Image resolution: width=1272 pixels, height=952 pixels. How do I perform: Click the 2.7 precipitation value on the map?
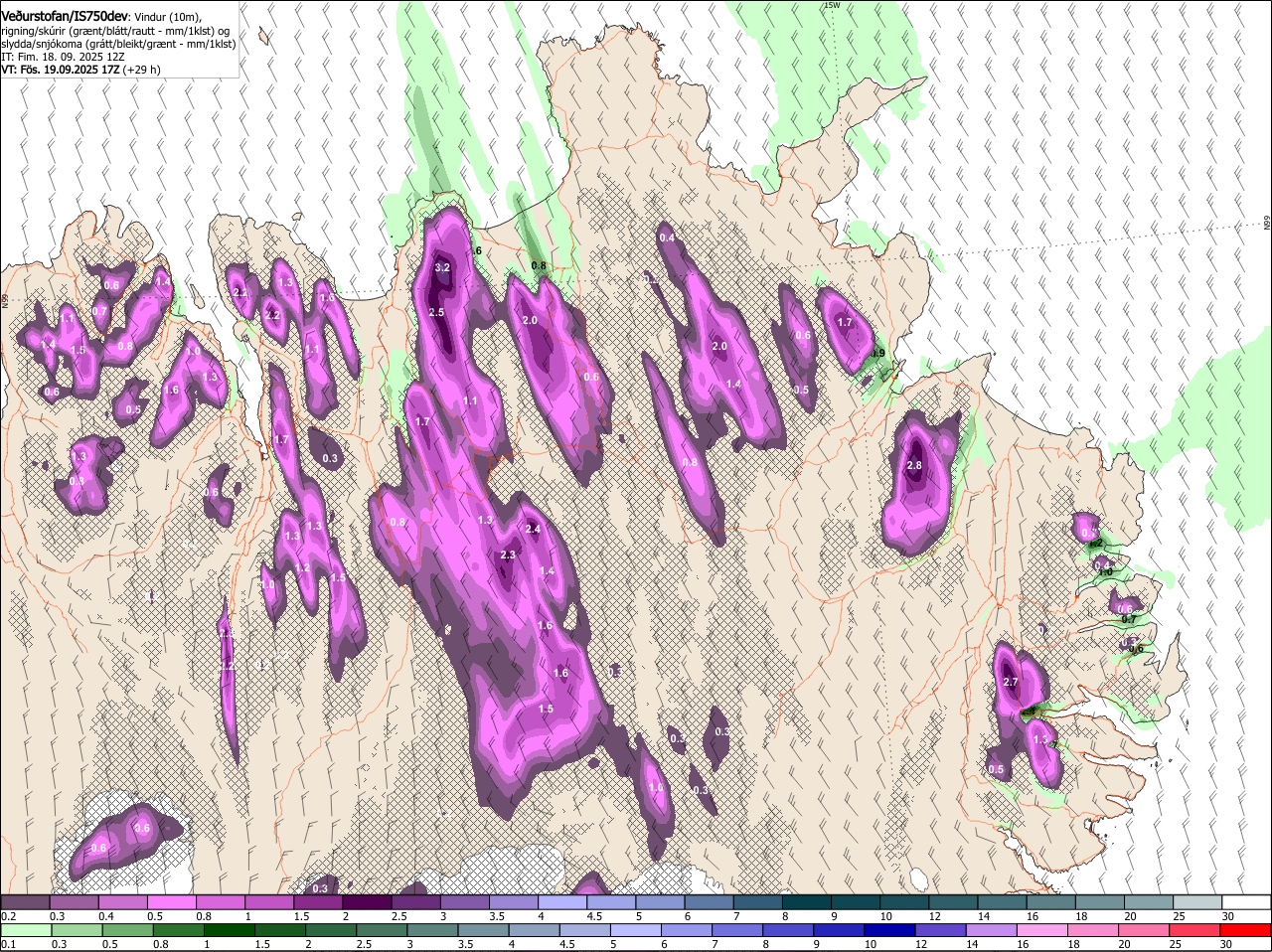1012,682
